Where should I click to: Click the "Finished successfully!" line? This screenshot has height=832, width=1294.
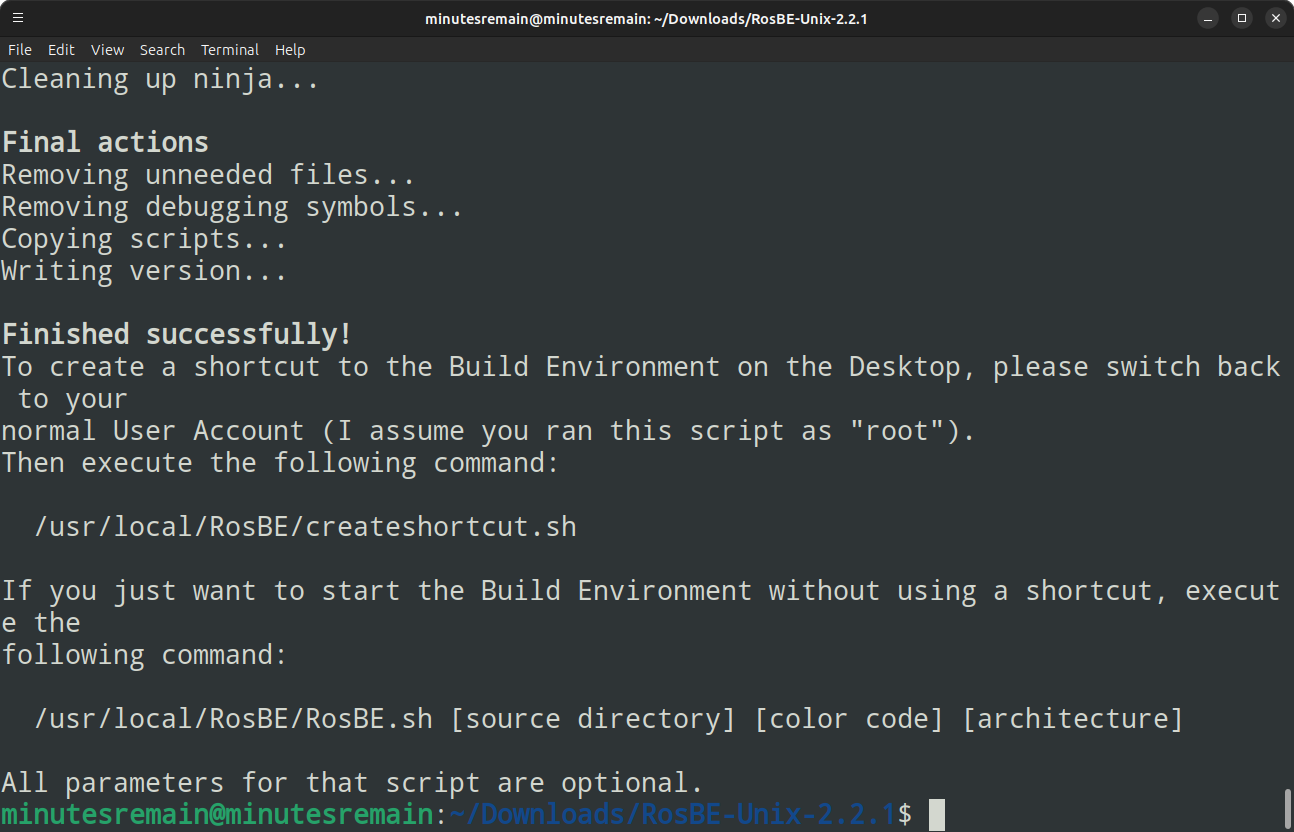177,334
